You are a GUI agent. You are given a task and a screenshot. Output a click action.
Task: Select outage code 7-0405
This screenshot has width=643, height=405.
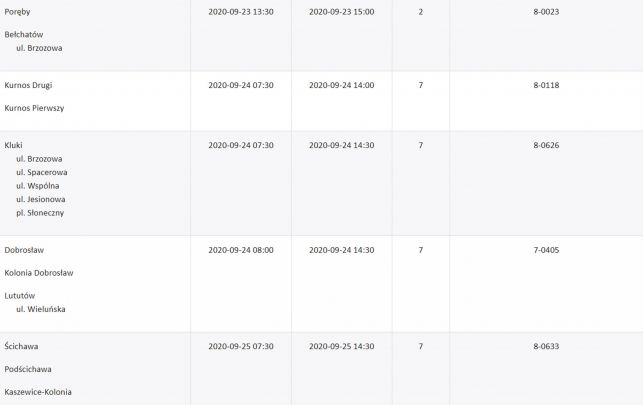point(546,250)
